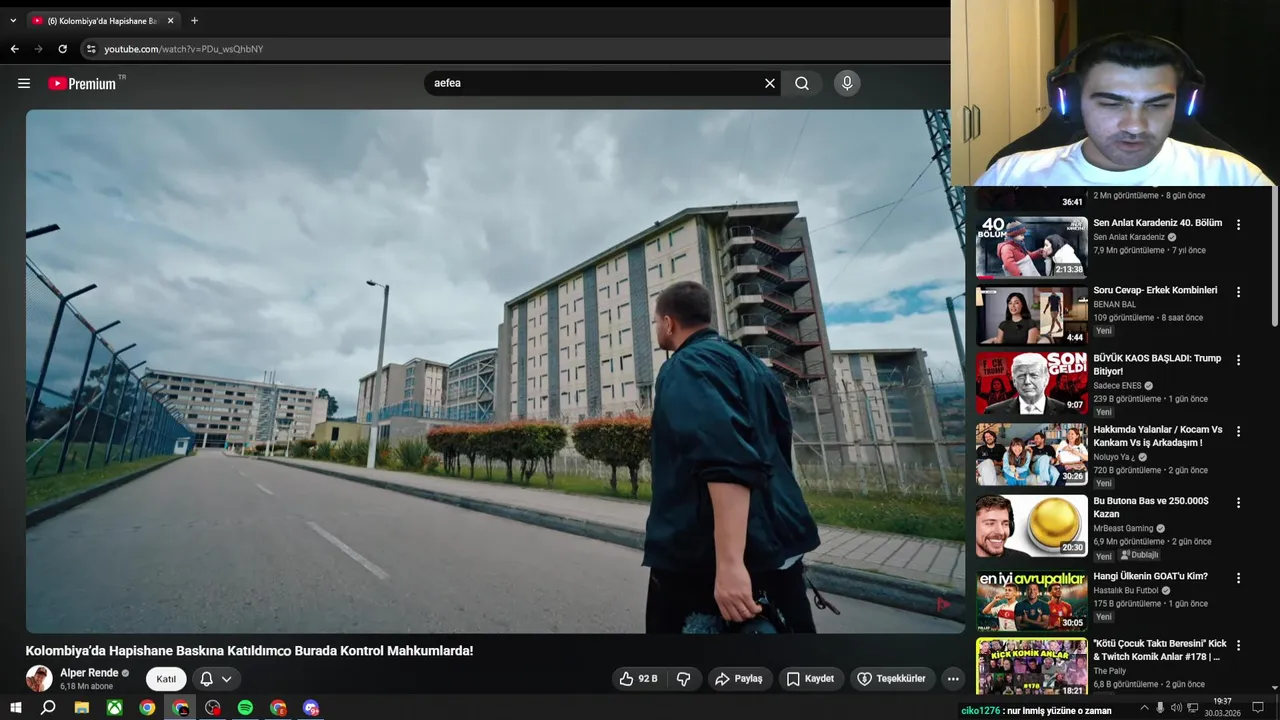Screen dimensions: 1280x720
Task: Open Sadece ENES channel name
Action: click(x=1117, y=386)
